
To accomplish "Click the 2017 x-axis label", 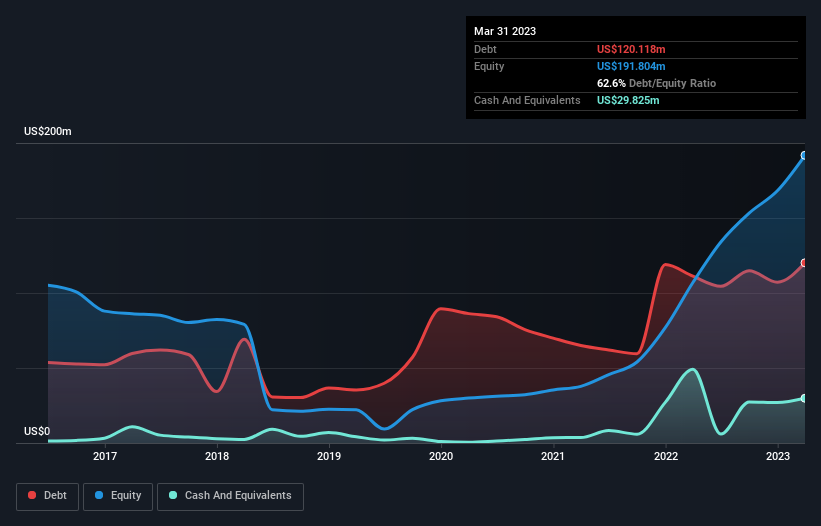I will tap(105, 456).
